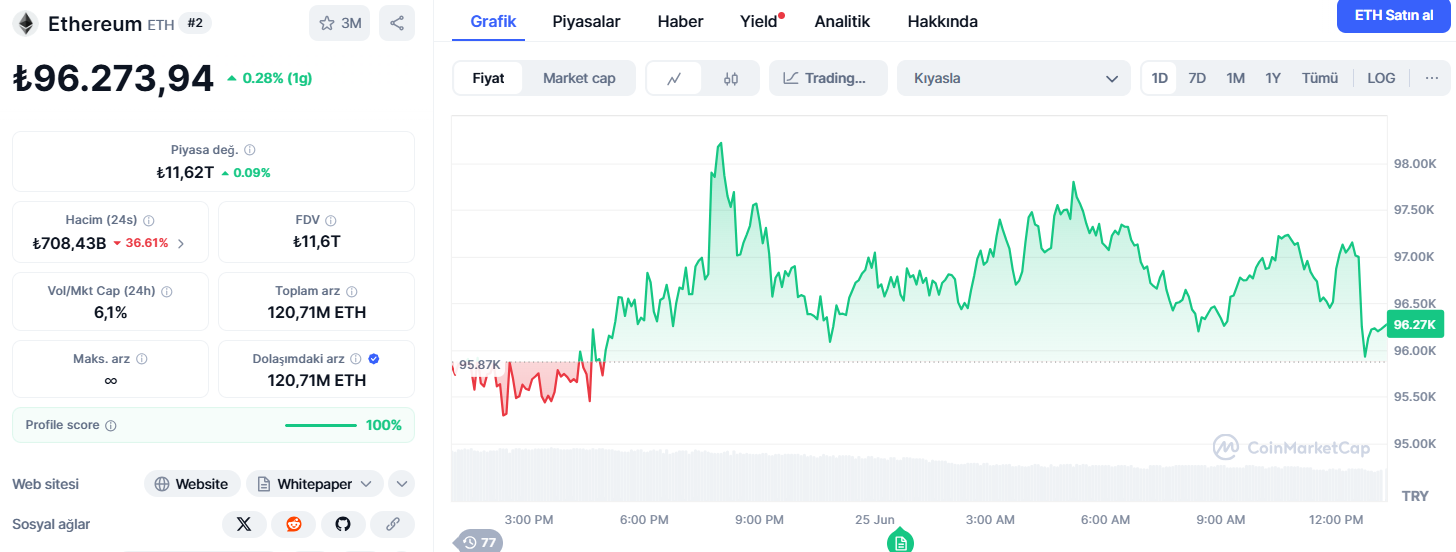Click the ₺11,62T market cap value

(185, 172)
